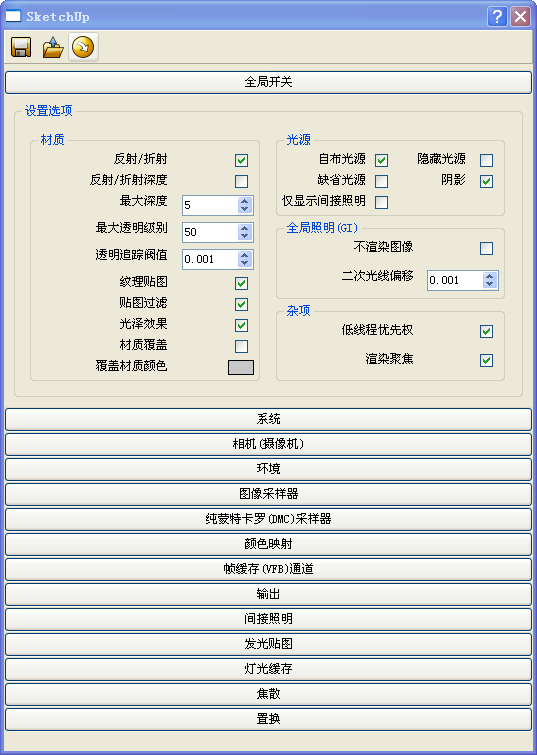Toggle the 反射/折射 checkbox

241,160
